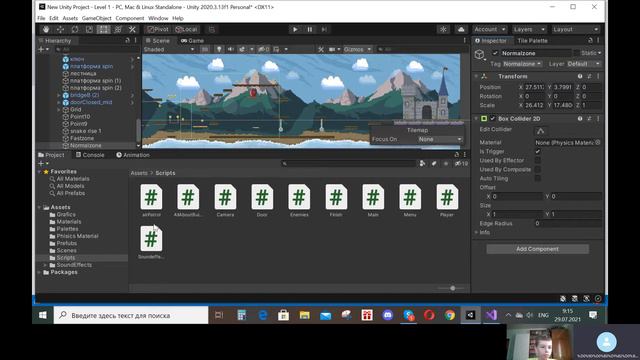Viewport: 640px width, 360px height.
Task: Select the Rotate tool in toolbar
Action: [x=75, y=29]
